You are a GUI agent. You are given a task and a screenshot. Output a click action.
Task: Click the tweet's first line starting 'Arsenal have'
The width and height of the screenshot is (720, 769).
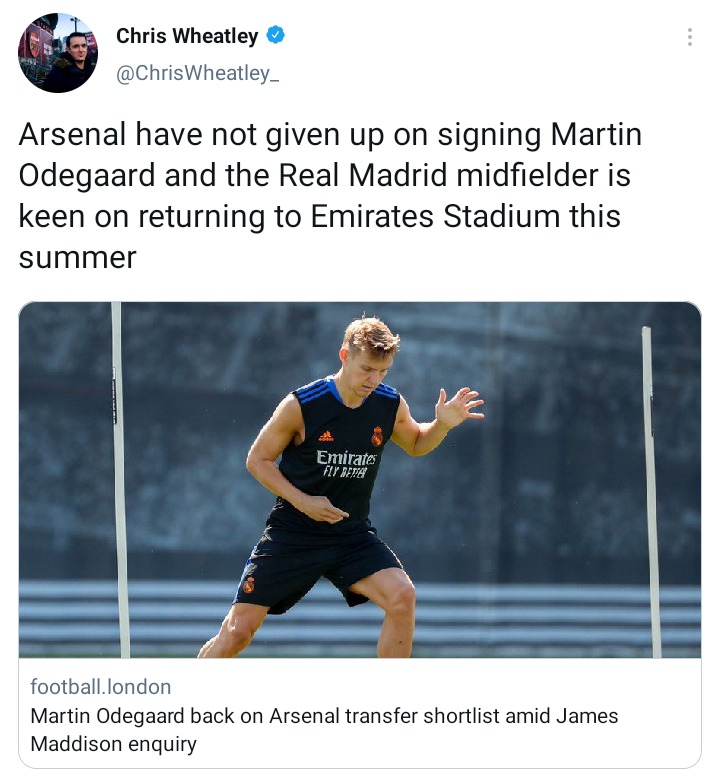(330, 134)
